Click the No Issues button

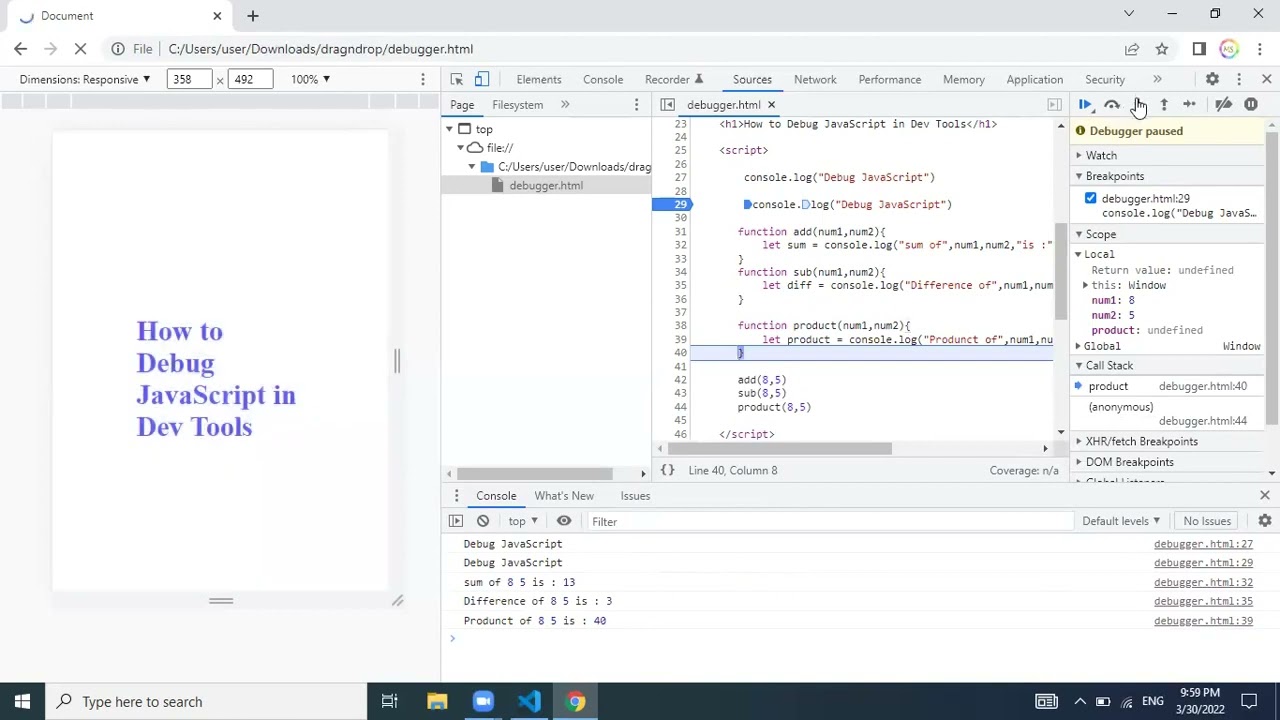1207,521
